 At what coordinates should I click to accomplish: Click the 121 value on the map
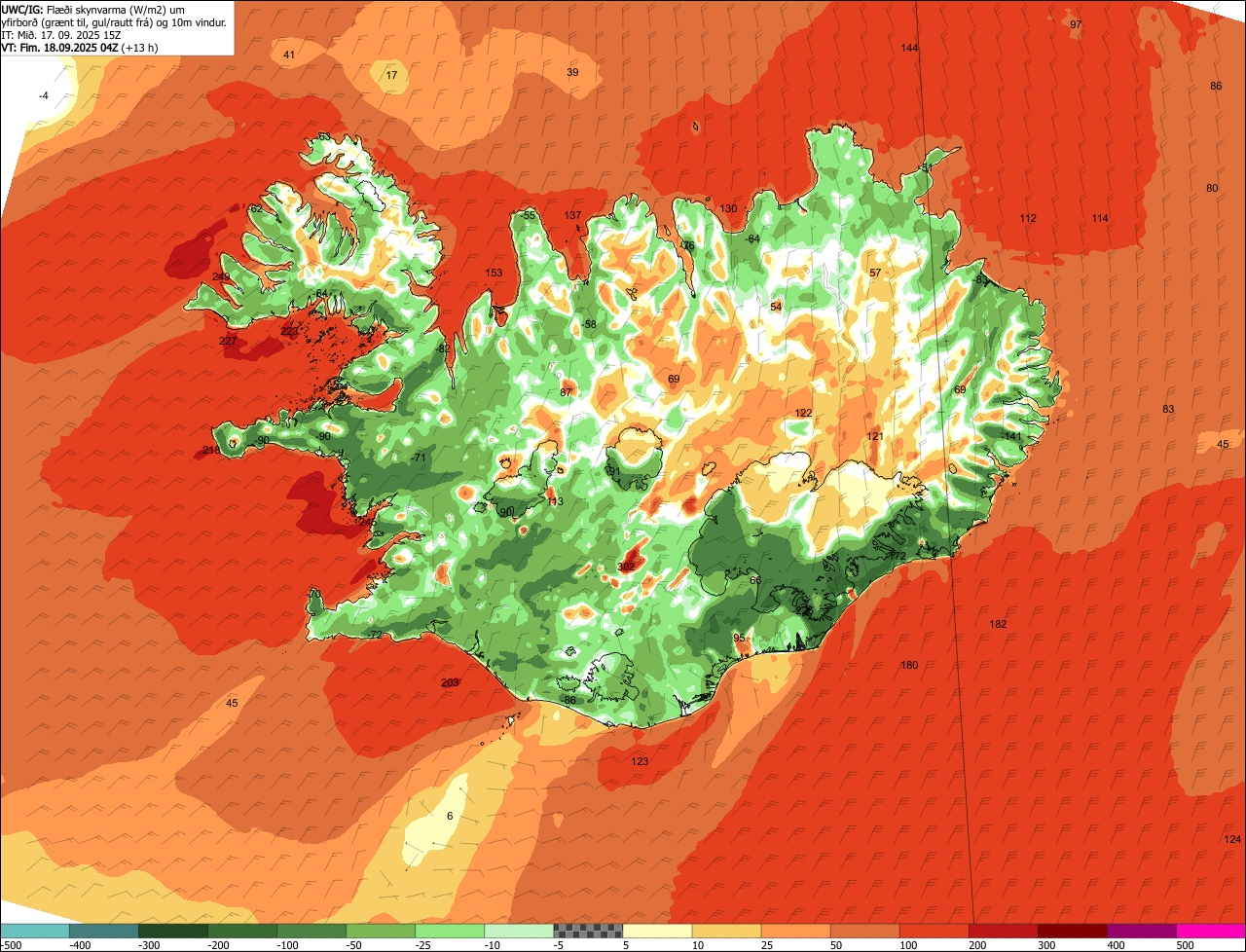click(875, 436)
